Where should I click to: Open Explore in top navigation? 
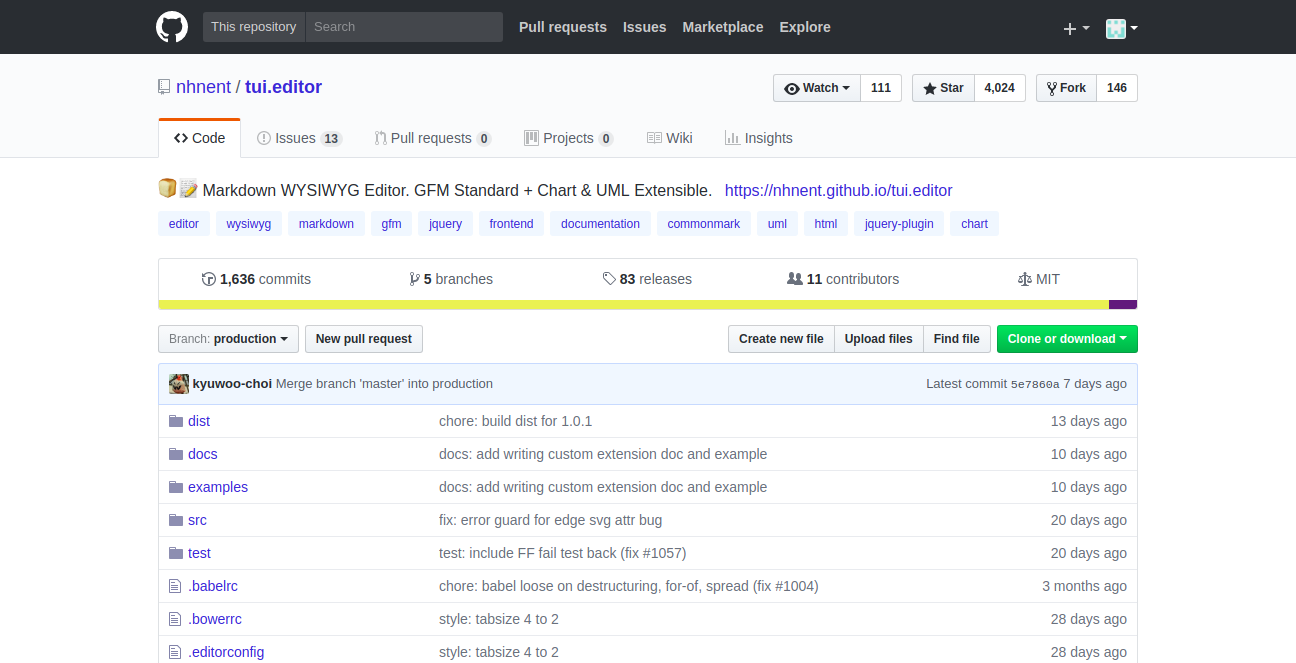pyautogui.click(x=805, y=27)
